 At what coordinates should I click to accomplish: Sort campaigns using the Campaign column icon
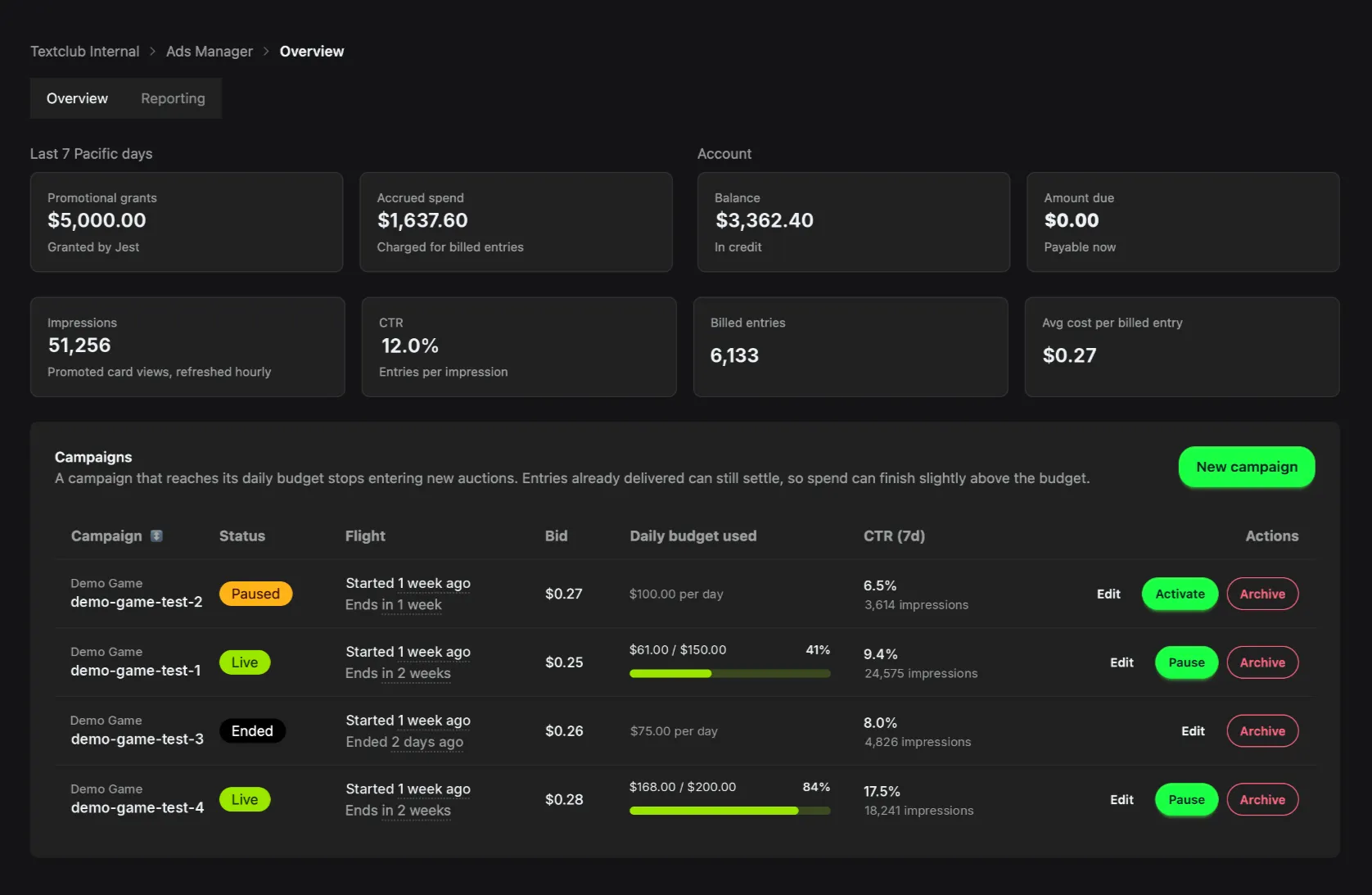[156, 536]
